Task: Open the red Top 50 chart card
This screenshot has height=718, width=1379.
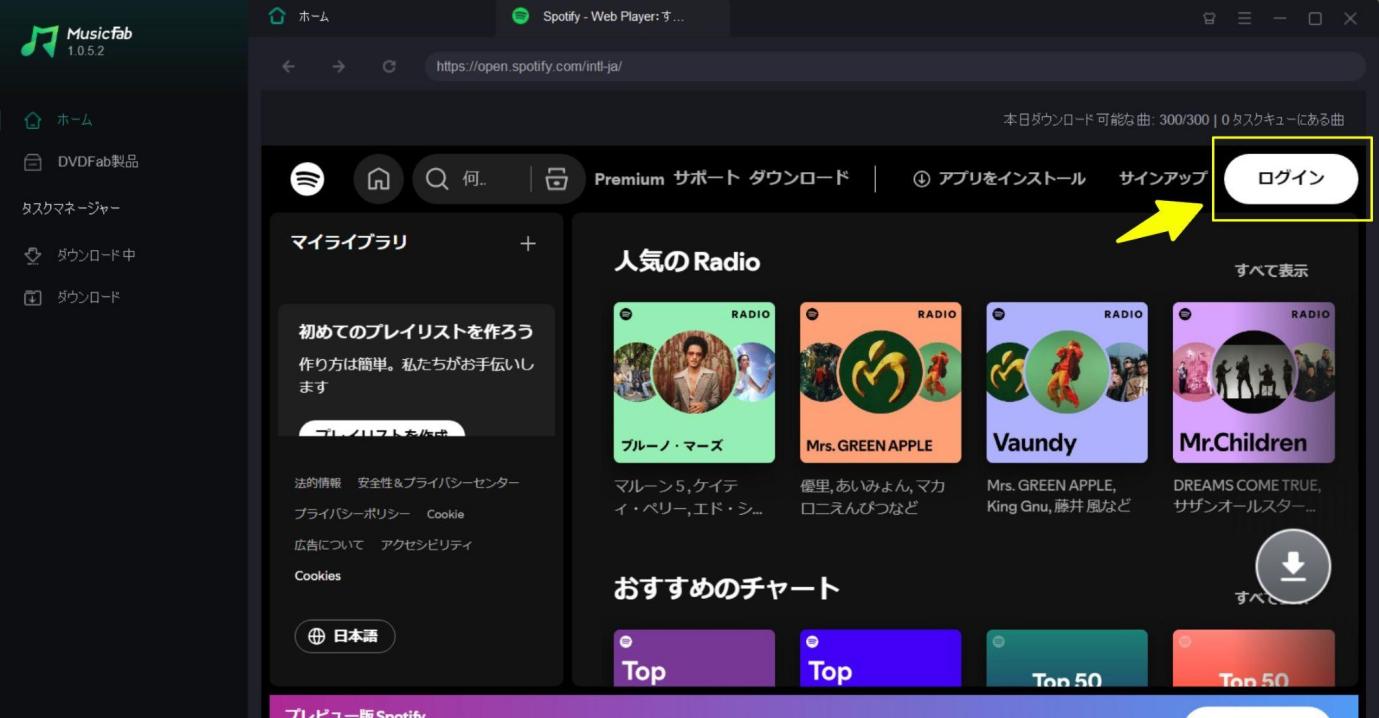Action: tap(1254, 658)
